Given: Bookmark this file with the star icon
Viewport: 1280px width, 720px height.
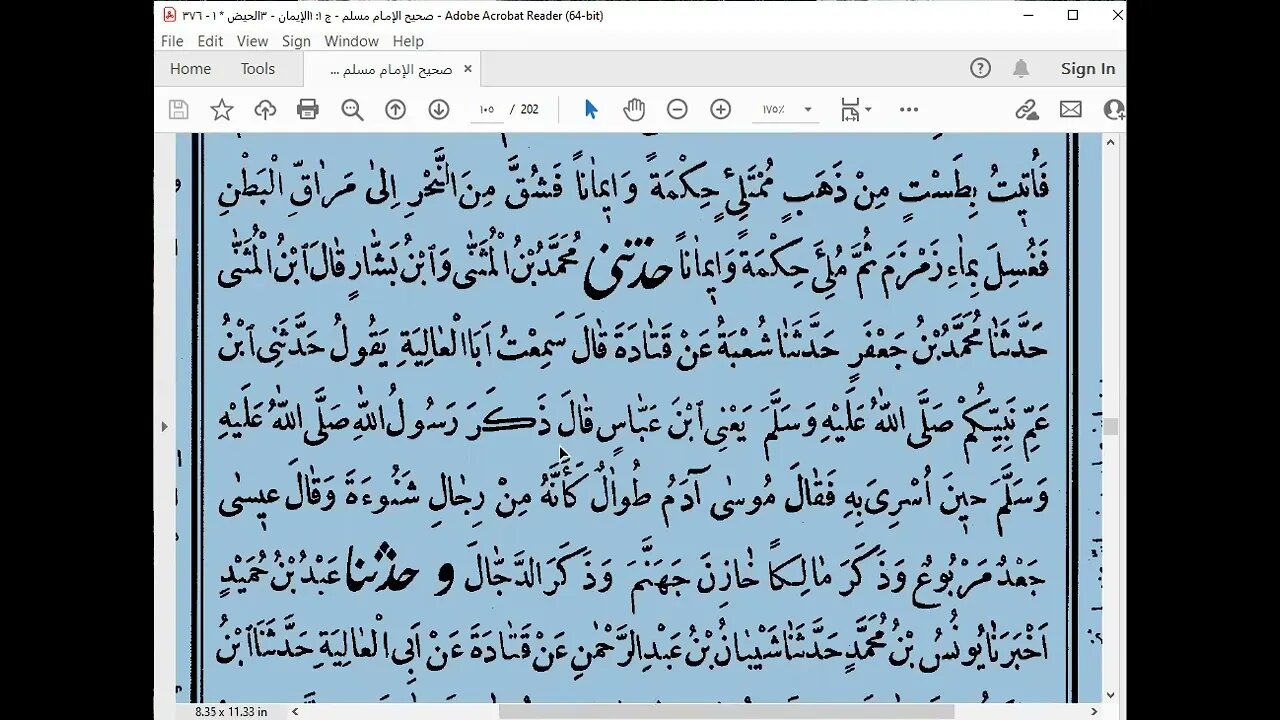Looking at the screenshot, I should click(x=222, y=110).
